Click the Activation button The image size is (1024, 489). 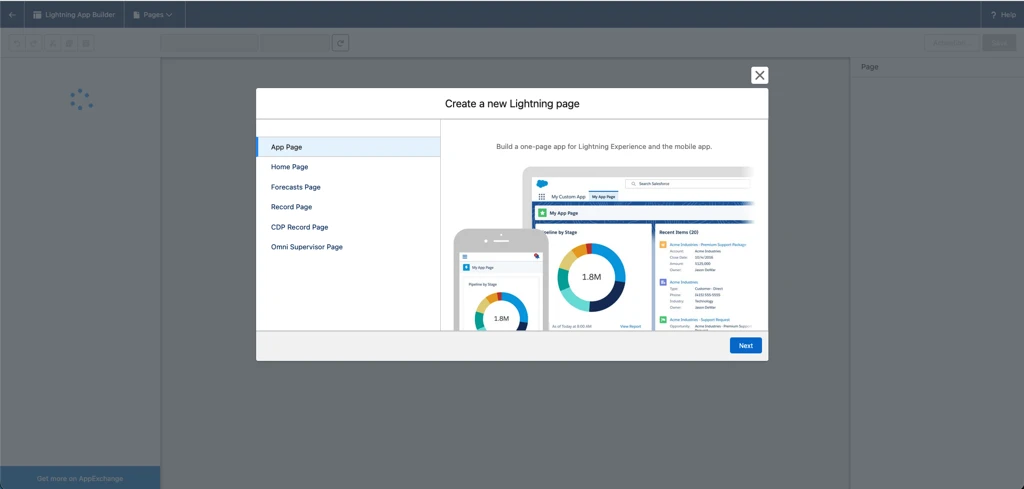(x=952, y=43)
